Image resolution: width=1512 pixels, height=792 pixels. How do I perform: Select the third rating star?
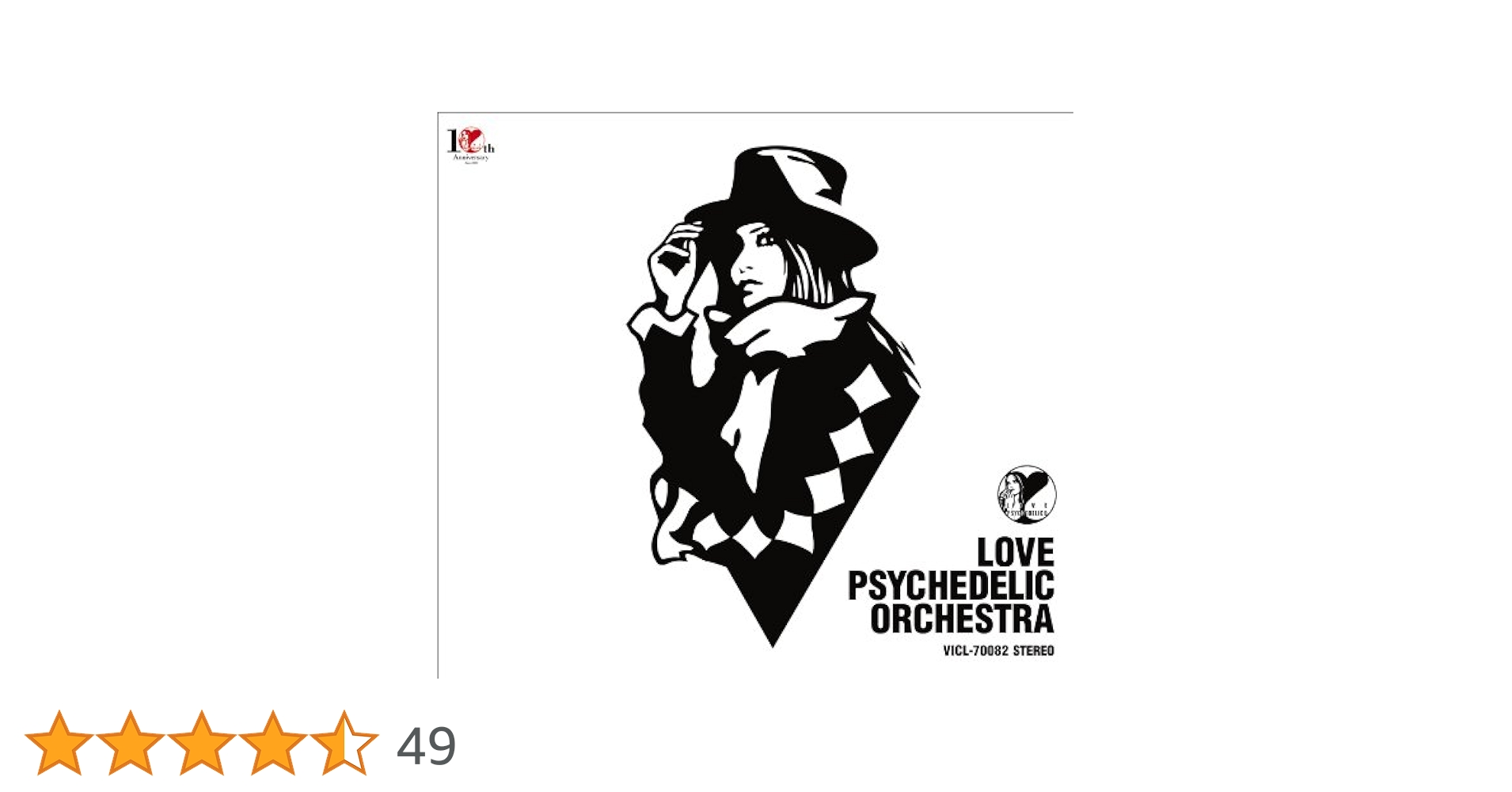tap(202, 742)
